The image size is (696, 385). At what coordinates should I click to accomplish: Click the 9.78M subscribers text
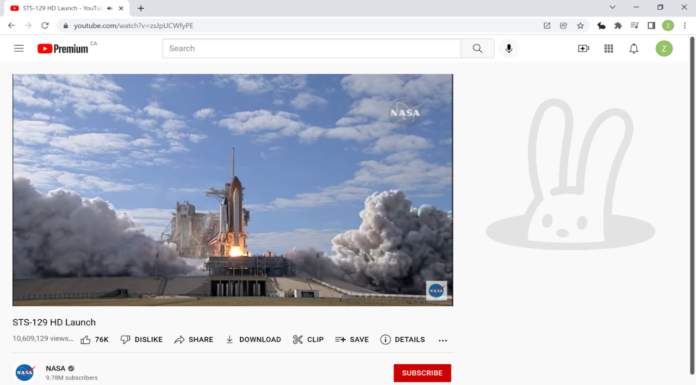pyautogui.click(x=71, y=378)
